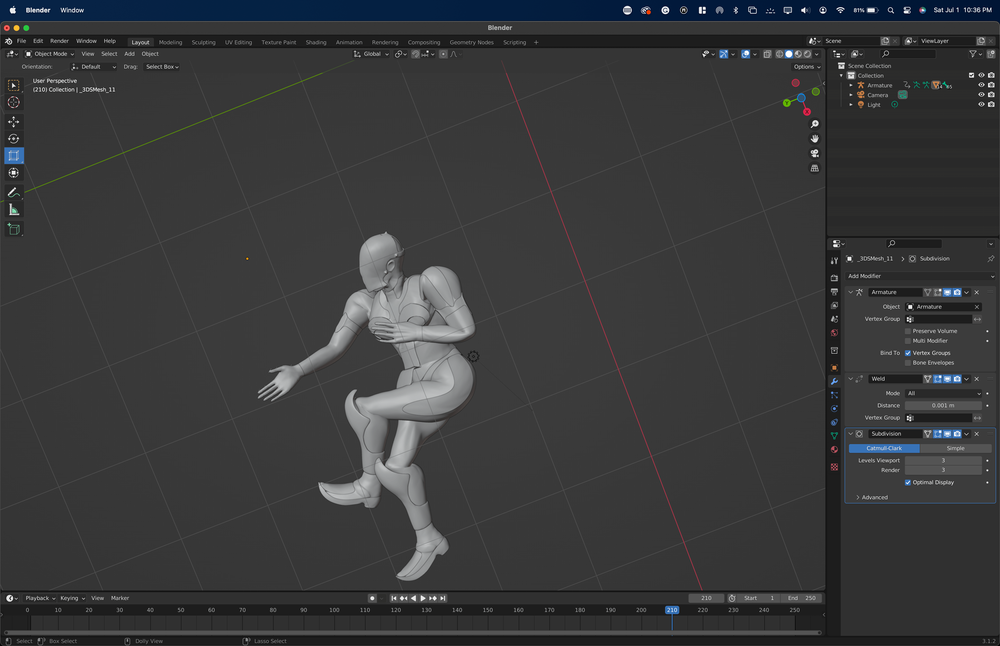The image size is (1000, 646).
Task: Uncheck Optimal Display checkbox
Action: 908,482
